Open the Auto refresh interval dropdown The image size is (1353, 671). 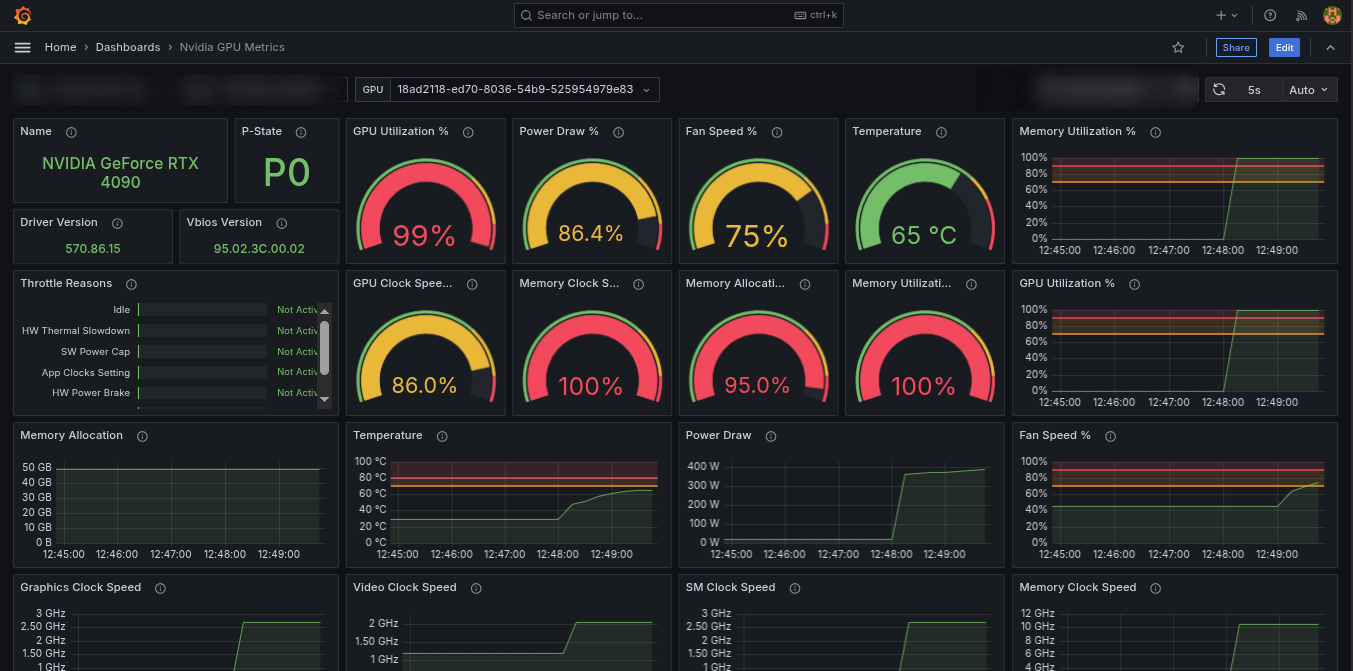pyautogui.click(x=1309, y=90)
